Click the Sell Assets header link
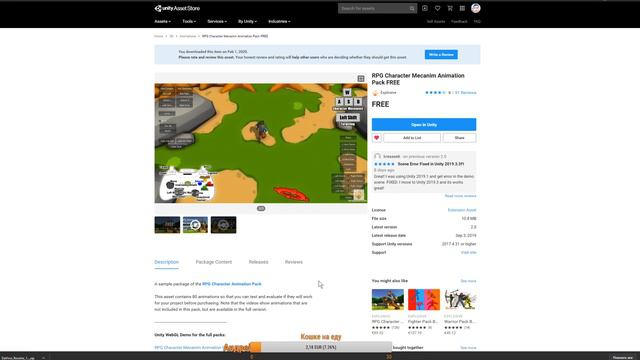 [436, 22]
